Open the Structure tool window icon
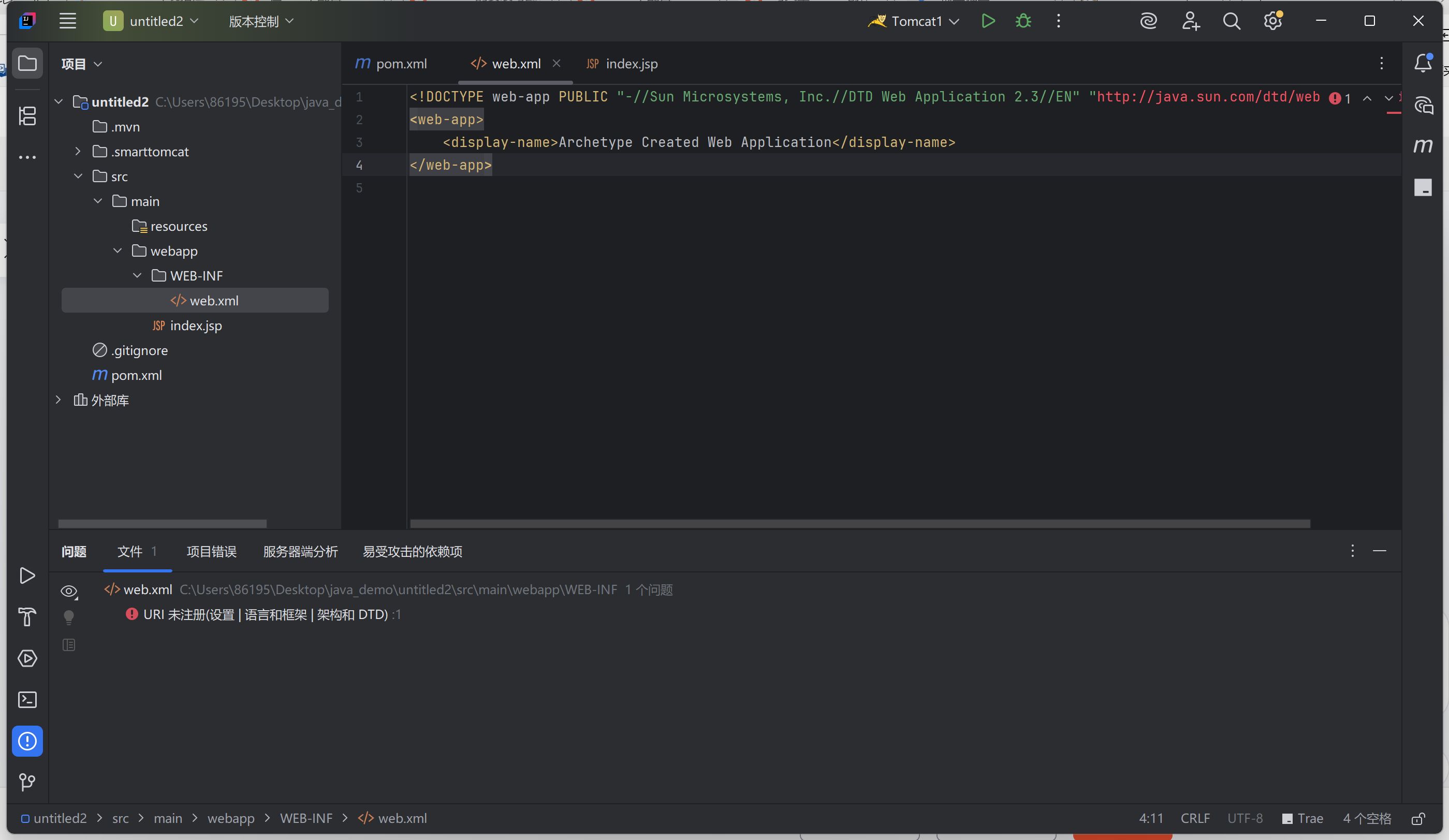This screenshot has width=1449, height=840. point(27,116)
